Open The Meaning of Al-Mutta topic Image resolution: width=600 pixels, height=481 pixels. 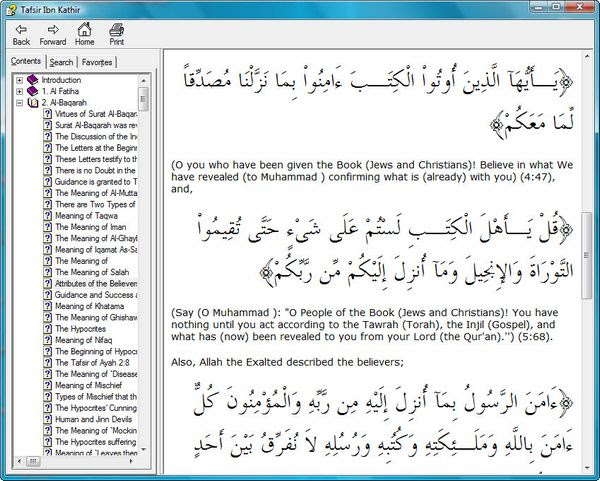point(96,193)
